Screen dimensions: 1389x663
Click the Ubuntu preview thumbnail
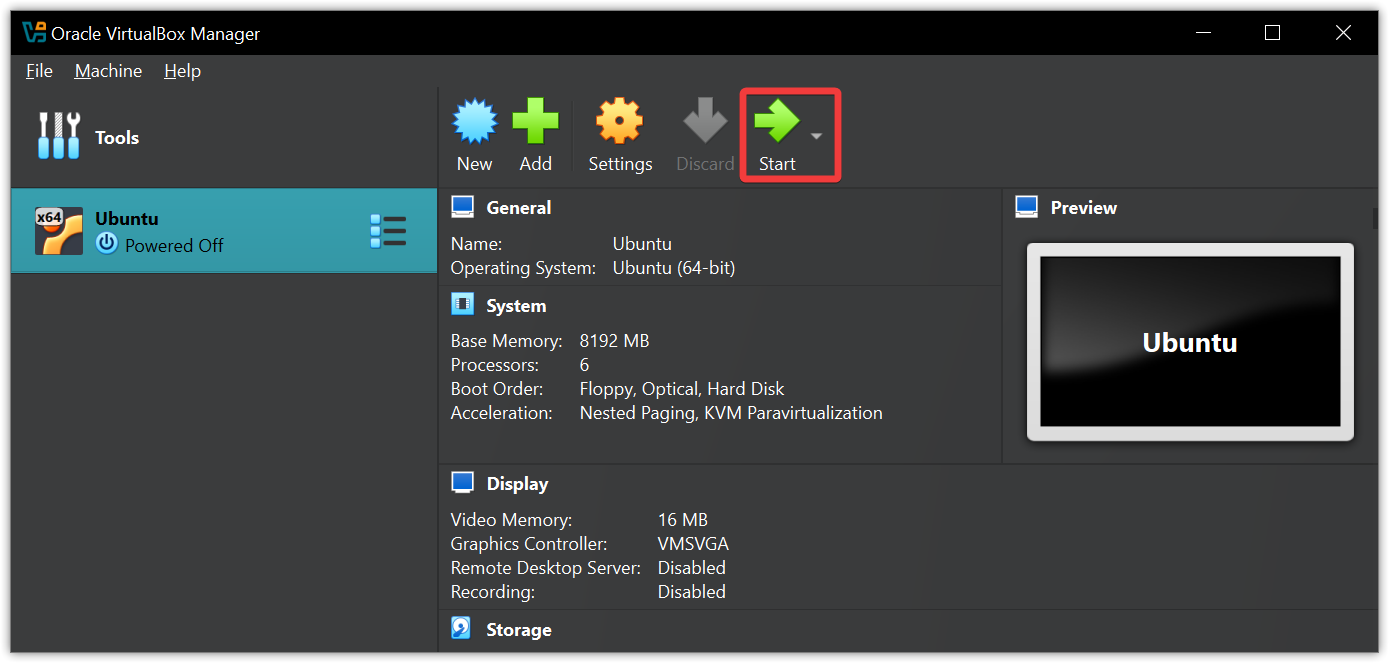(1190, 342)
